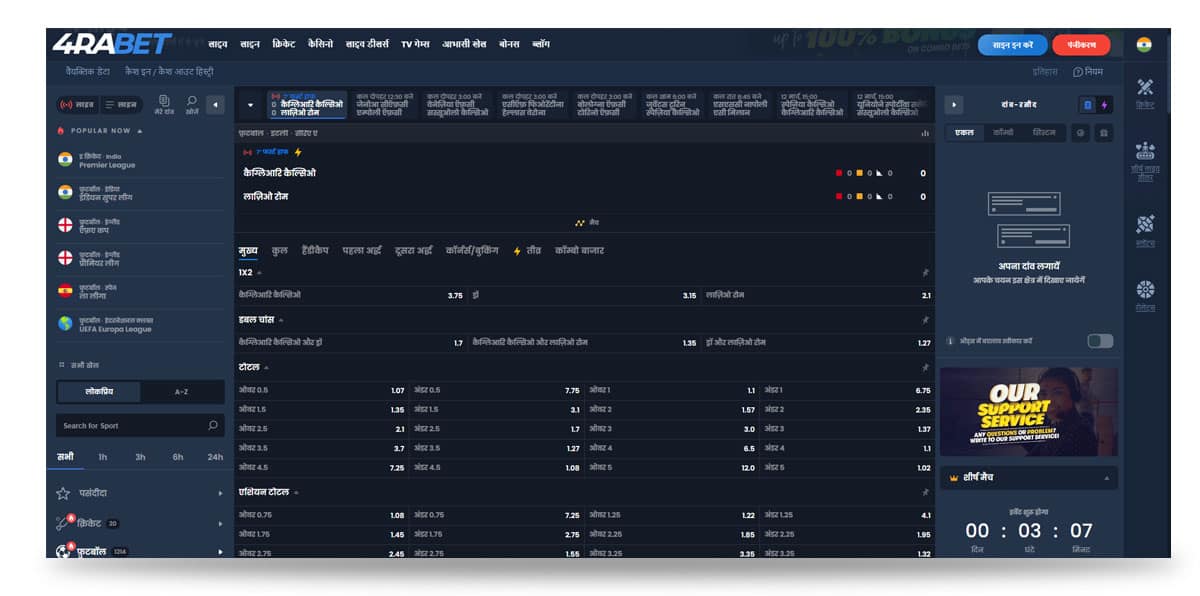Collapse the Asian Total market section
This screenshot has width=1200, height=596.
tap(296, 492)
